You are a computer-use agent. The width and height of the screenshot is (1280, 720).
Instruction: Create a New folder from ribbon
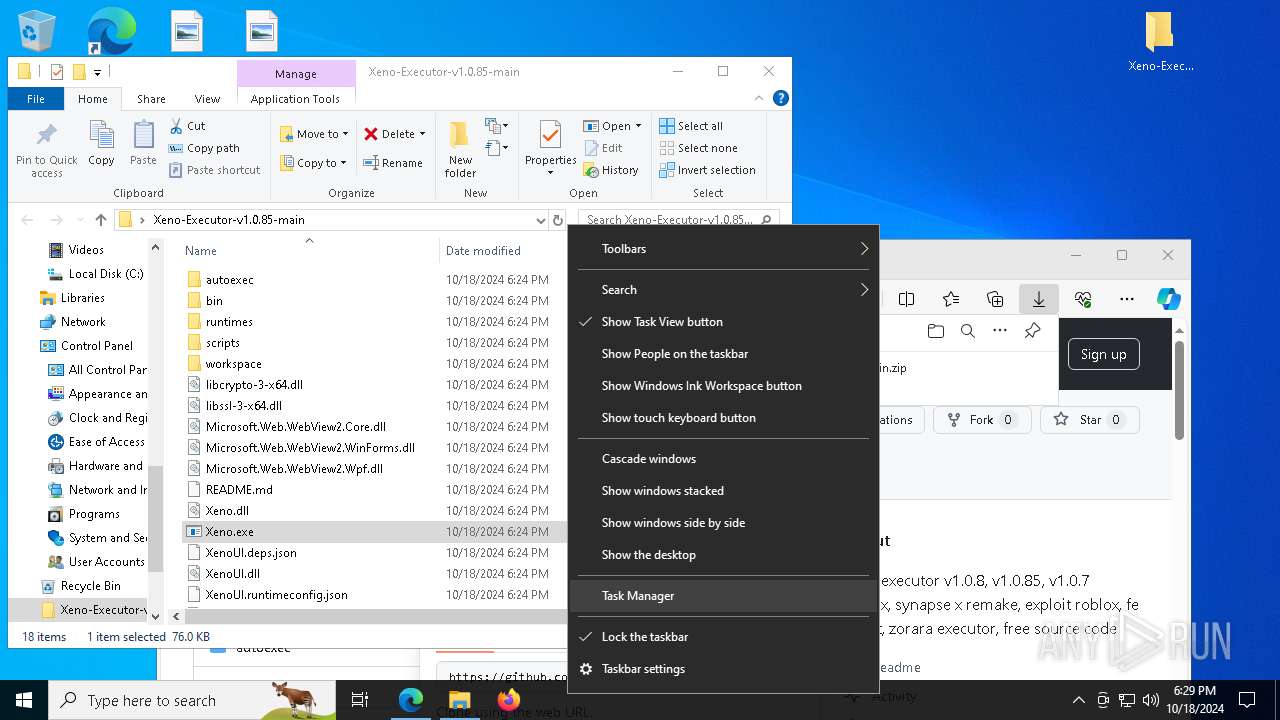tap(460, 148)
